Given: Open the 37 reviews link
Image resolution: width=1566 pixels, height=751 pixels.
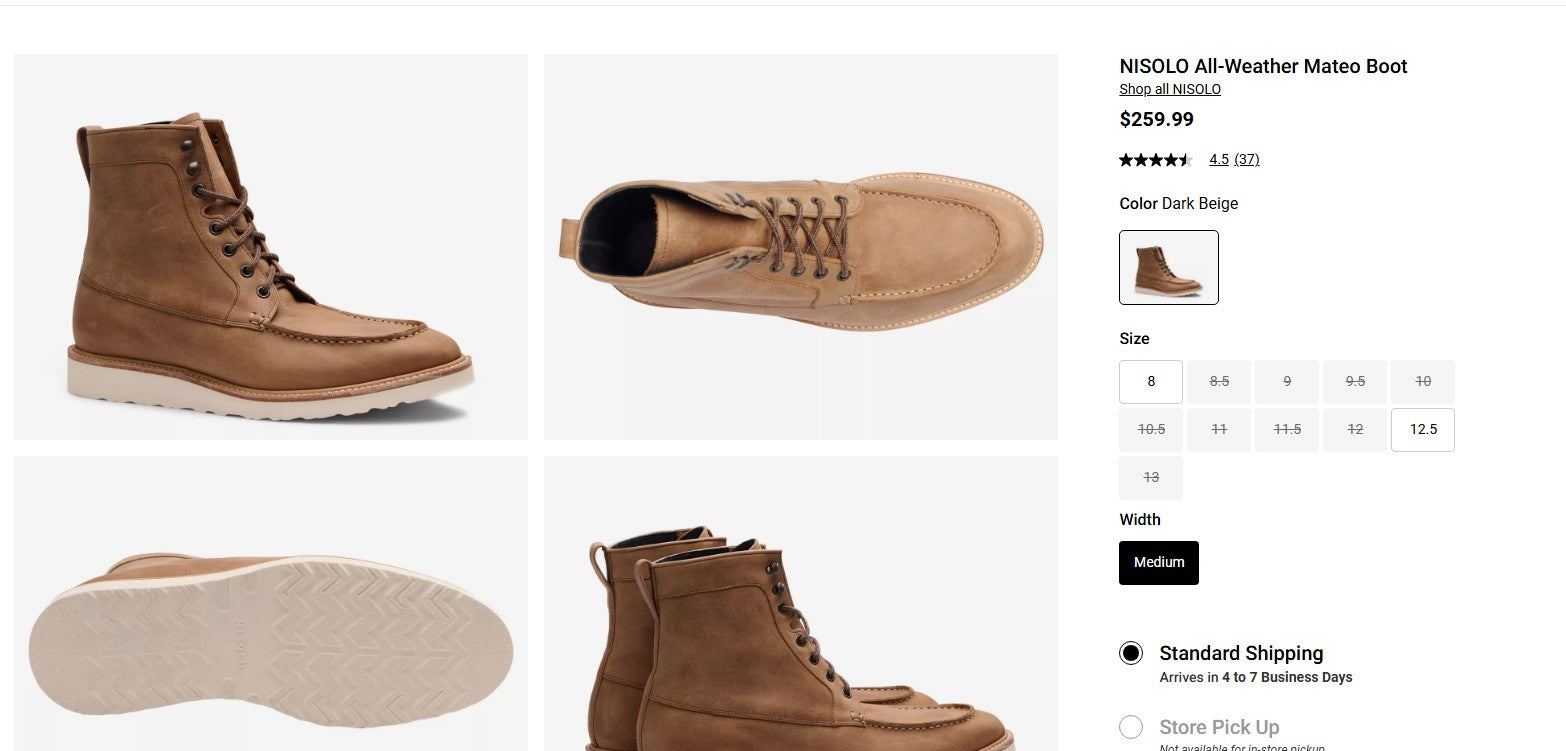Looking at the screenshot, I should tap(1247, 159).
